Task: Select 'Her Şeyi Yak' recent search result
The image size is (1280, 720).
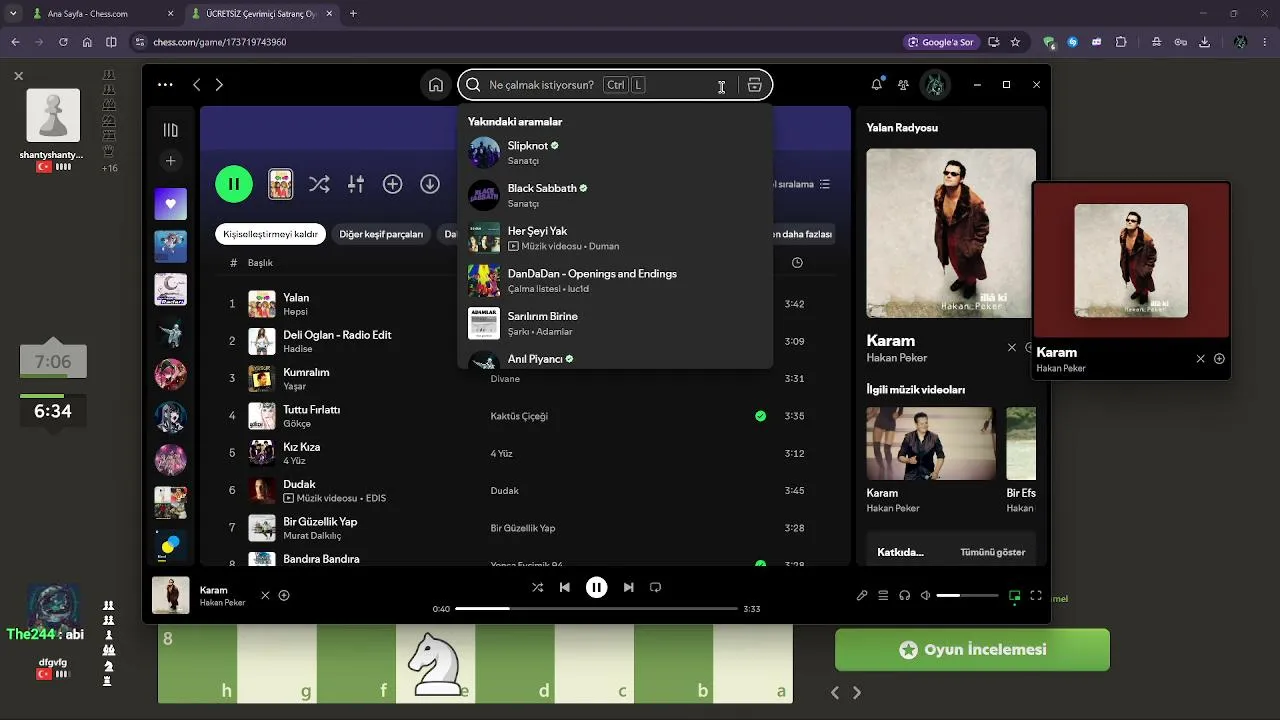Action: pyautogui.click(x=615, y=238)
